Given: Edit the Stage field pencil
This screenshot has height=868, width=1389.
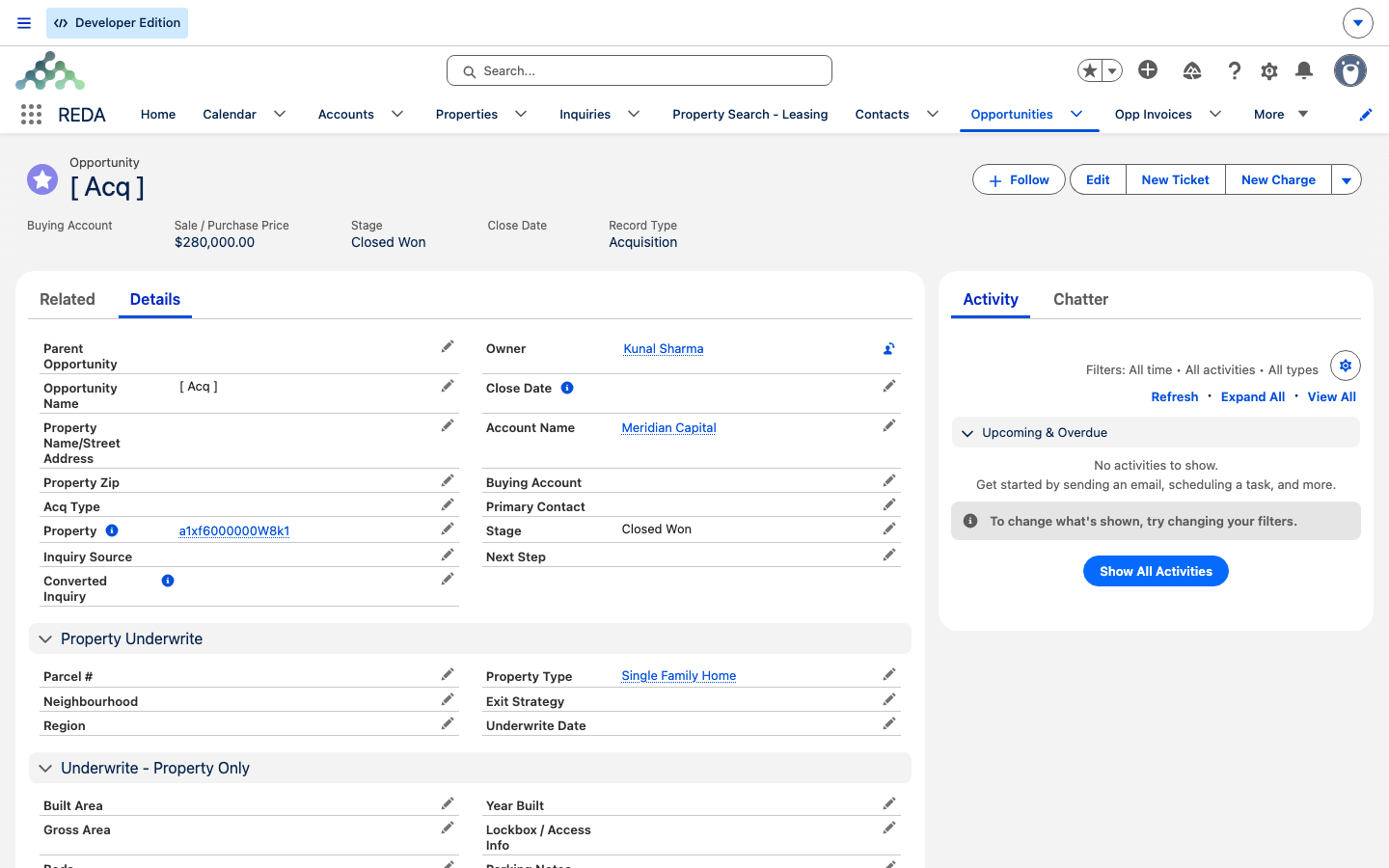Looking at the screenshot, I should (x=889, y=529).
